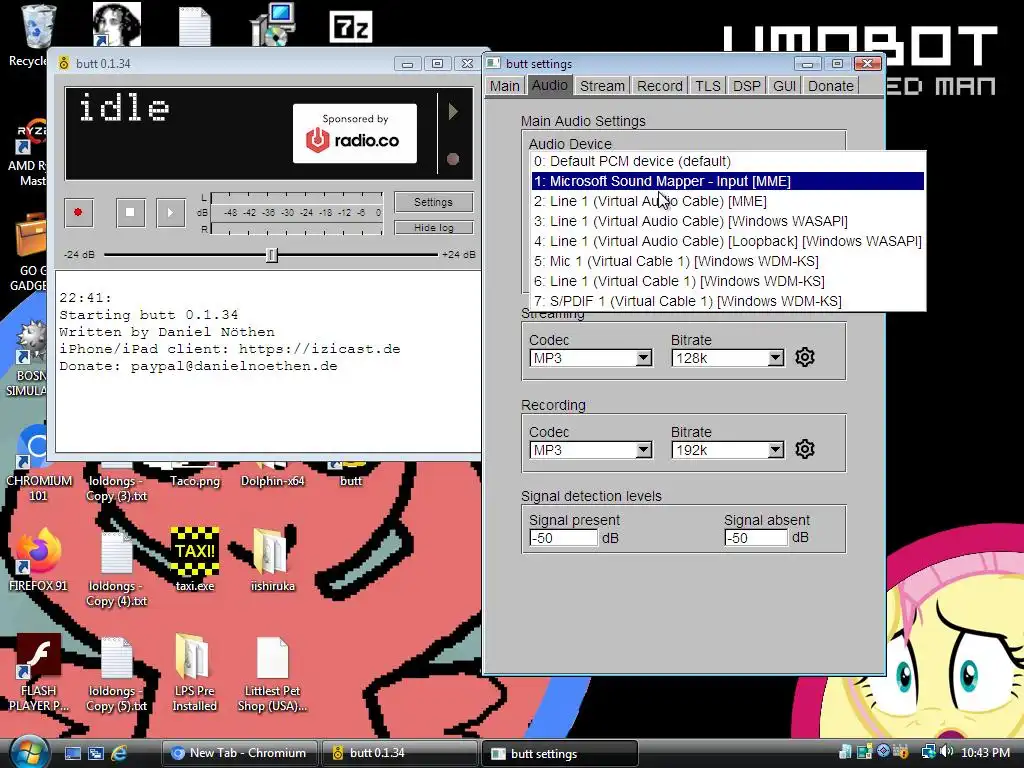Switch to butt 0.1.34 taskbar button
1024x768 pixels.
400,753
